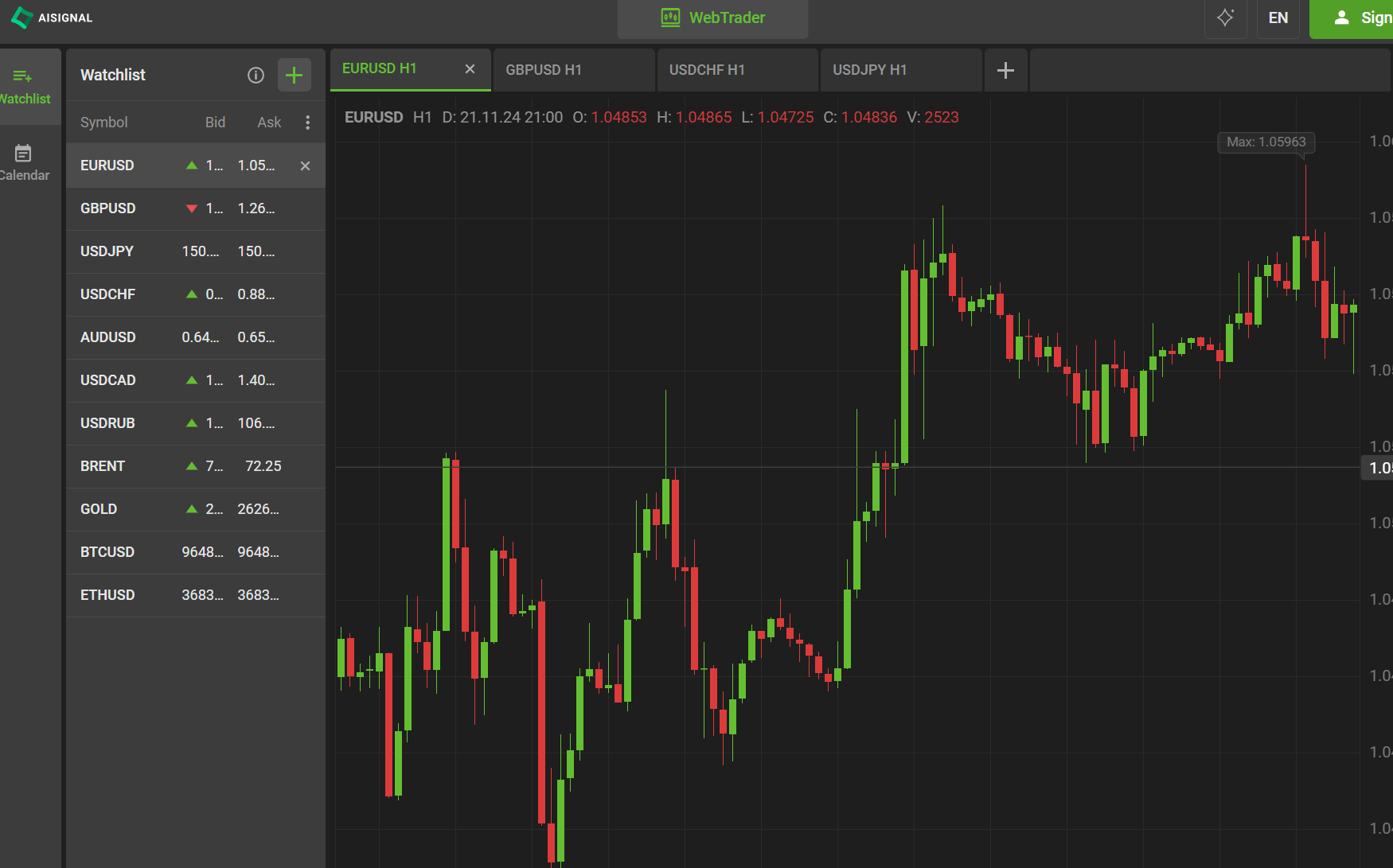Select BTCUSD in the watchlist

107,552
